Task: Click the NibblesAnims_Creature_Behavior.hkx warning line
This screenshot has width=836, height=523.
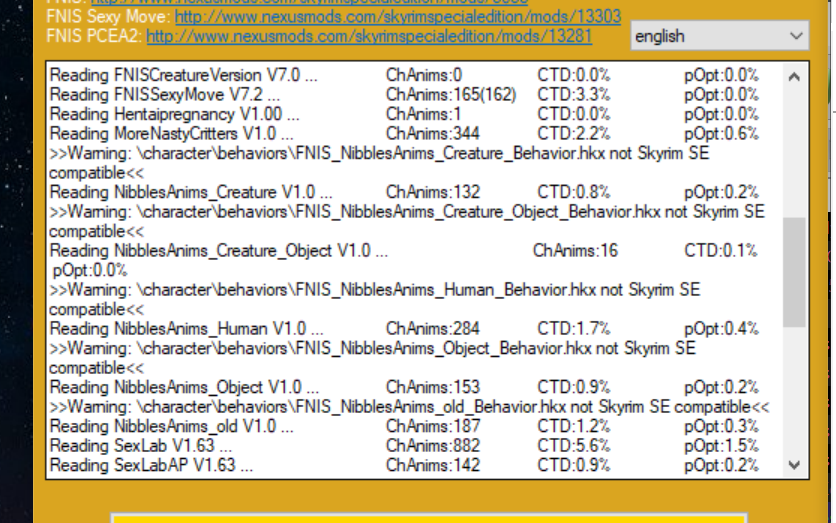Action: [379, 163]
